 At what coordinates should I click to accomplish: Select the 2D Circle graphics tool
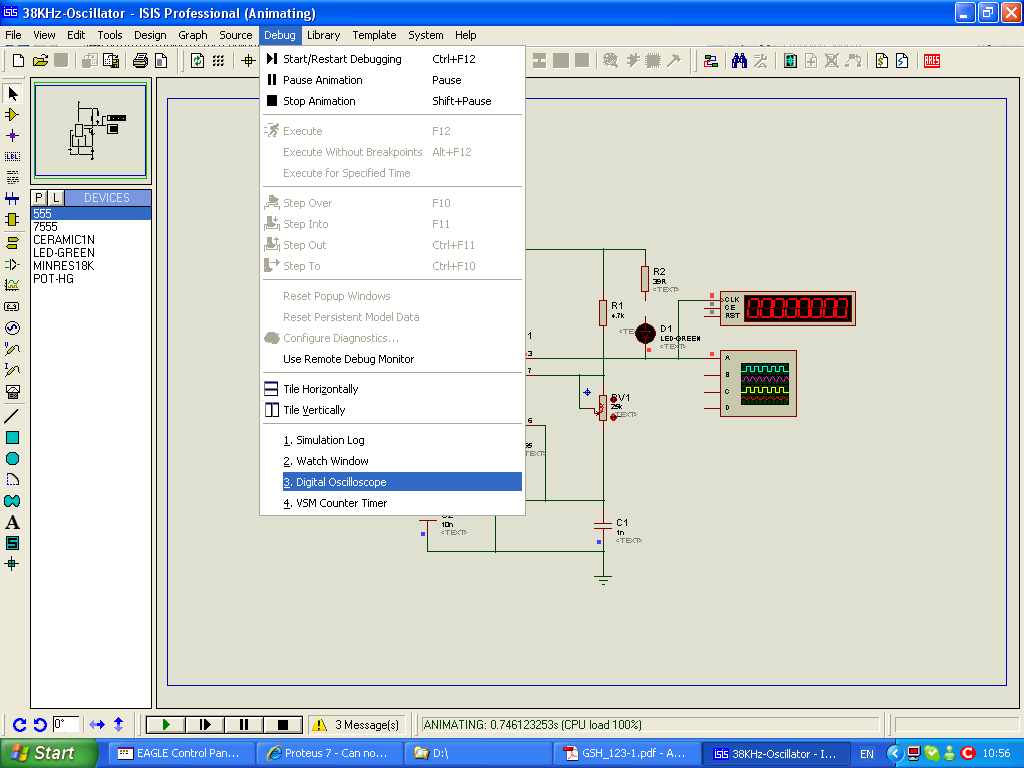pyautogui.click(x=12, y=458)
